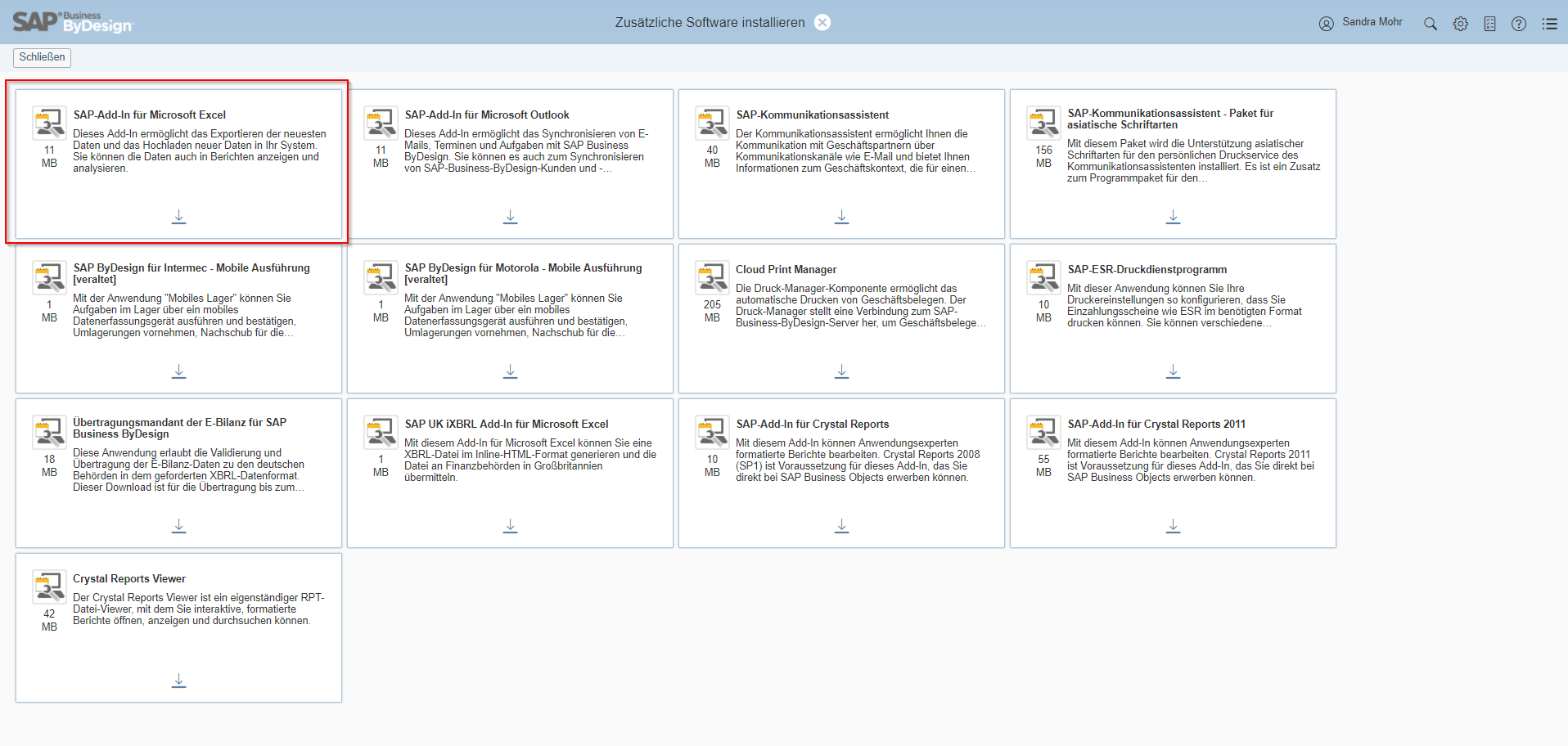Click the 42 MB size label
This screenshot has height=746, width=1568.
pyautogui.click(x=50, y=620)
